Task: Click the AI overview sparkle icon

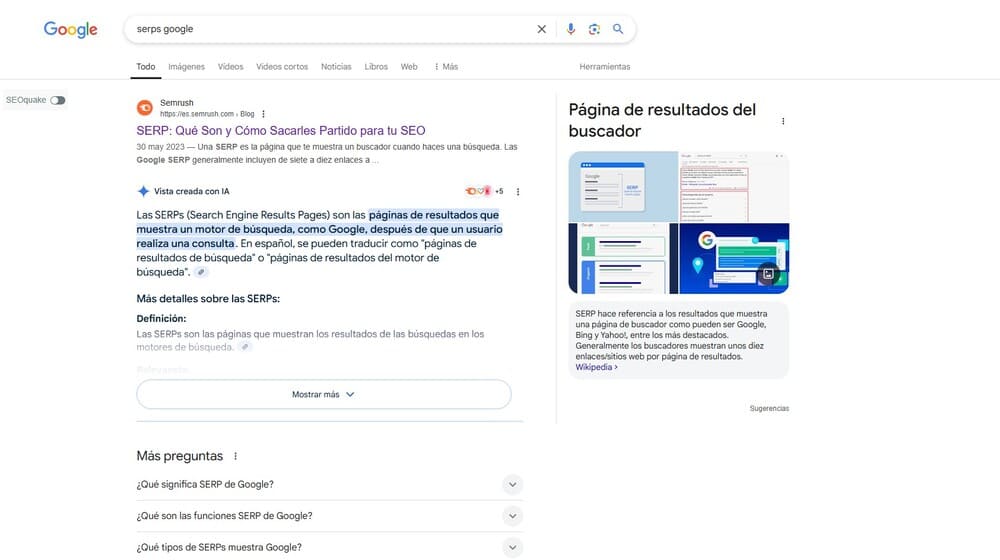Action: click(x=143, y=191)
